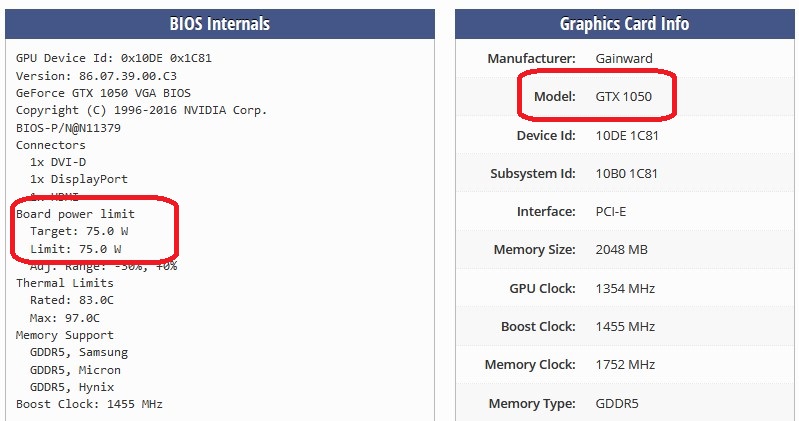Click the 2048 MB memory size value
The image size is (799, 421).
tap(621, 249)
